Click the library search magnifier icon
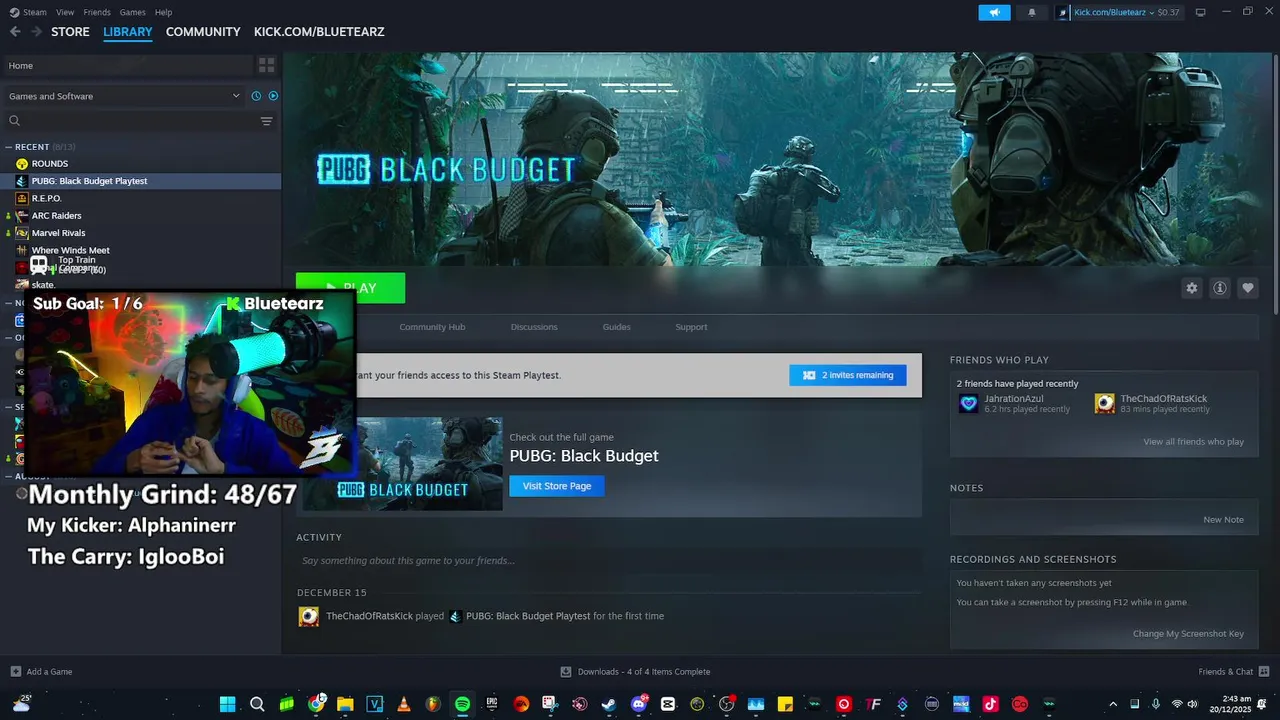1280x720 pixels. pos(14,121)
